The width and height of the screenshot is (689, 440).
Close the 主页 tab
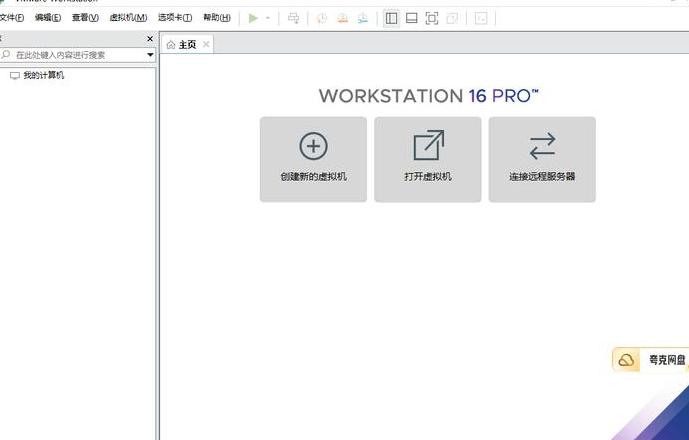[x=206, y=44]
